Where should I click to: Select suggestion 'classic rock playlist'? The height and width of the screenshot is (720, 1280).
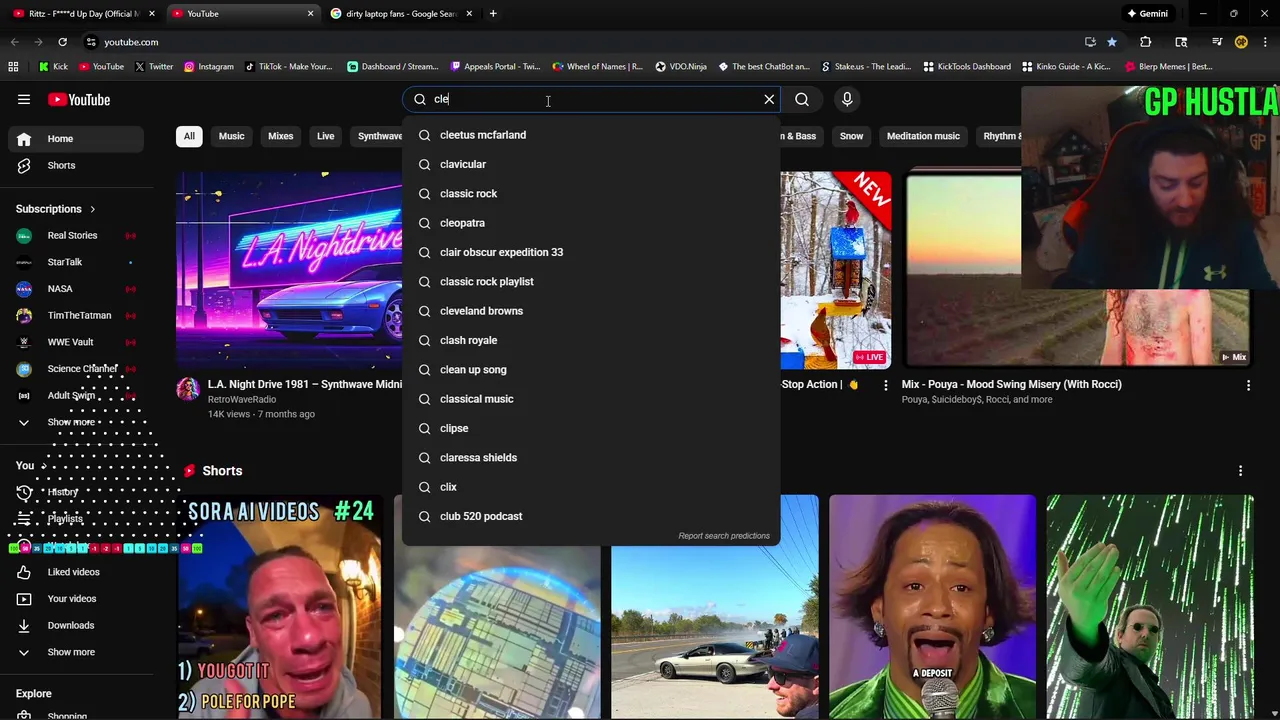pyautogui.click(x=591, y=281)
